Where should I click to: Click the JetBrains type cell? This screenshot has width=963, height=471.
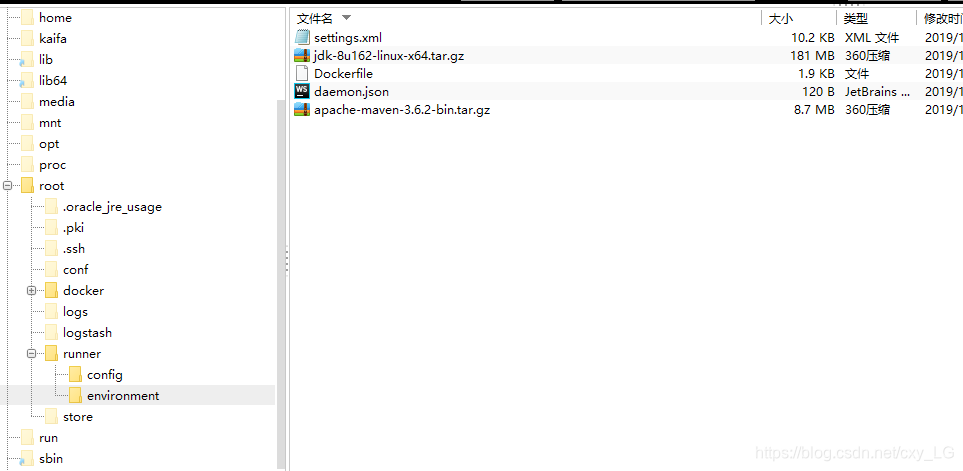click(878, 92)
